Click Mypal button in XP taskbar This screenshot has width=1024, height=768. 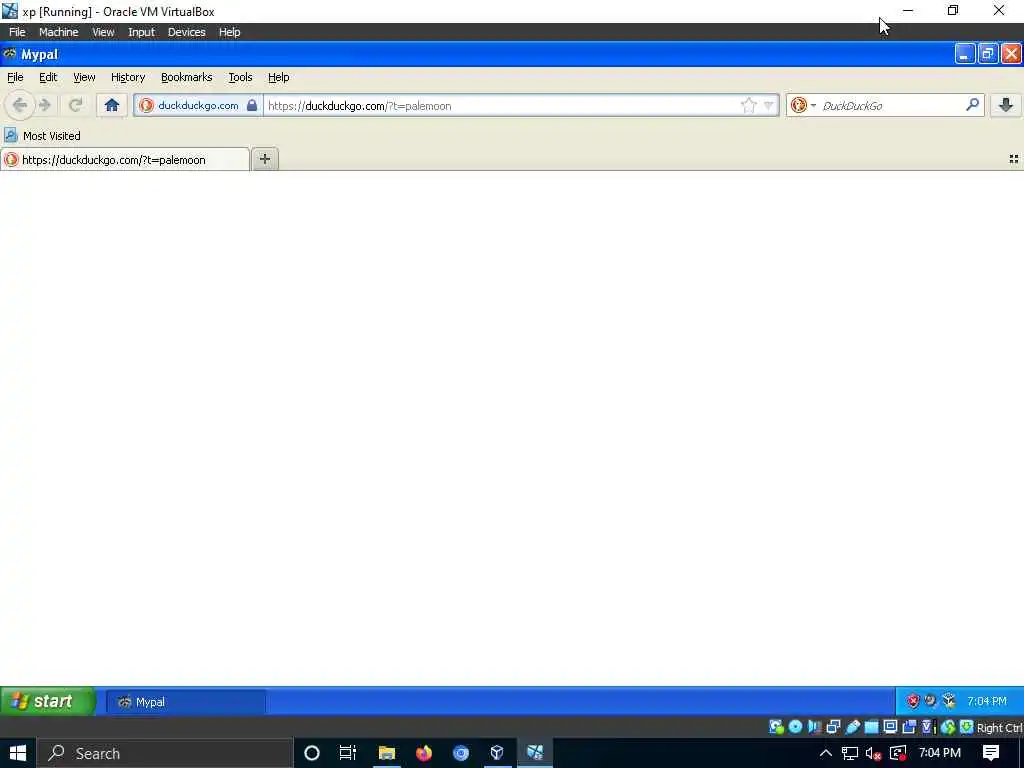[186, 702]
